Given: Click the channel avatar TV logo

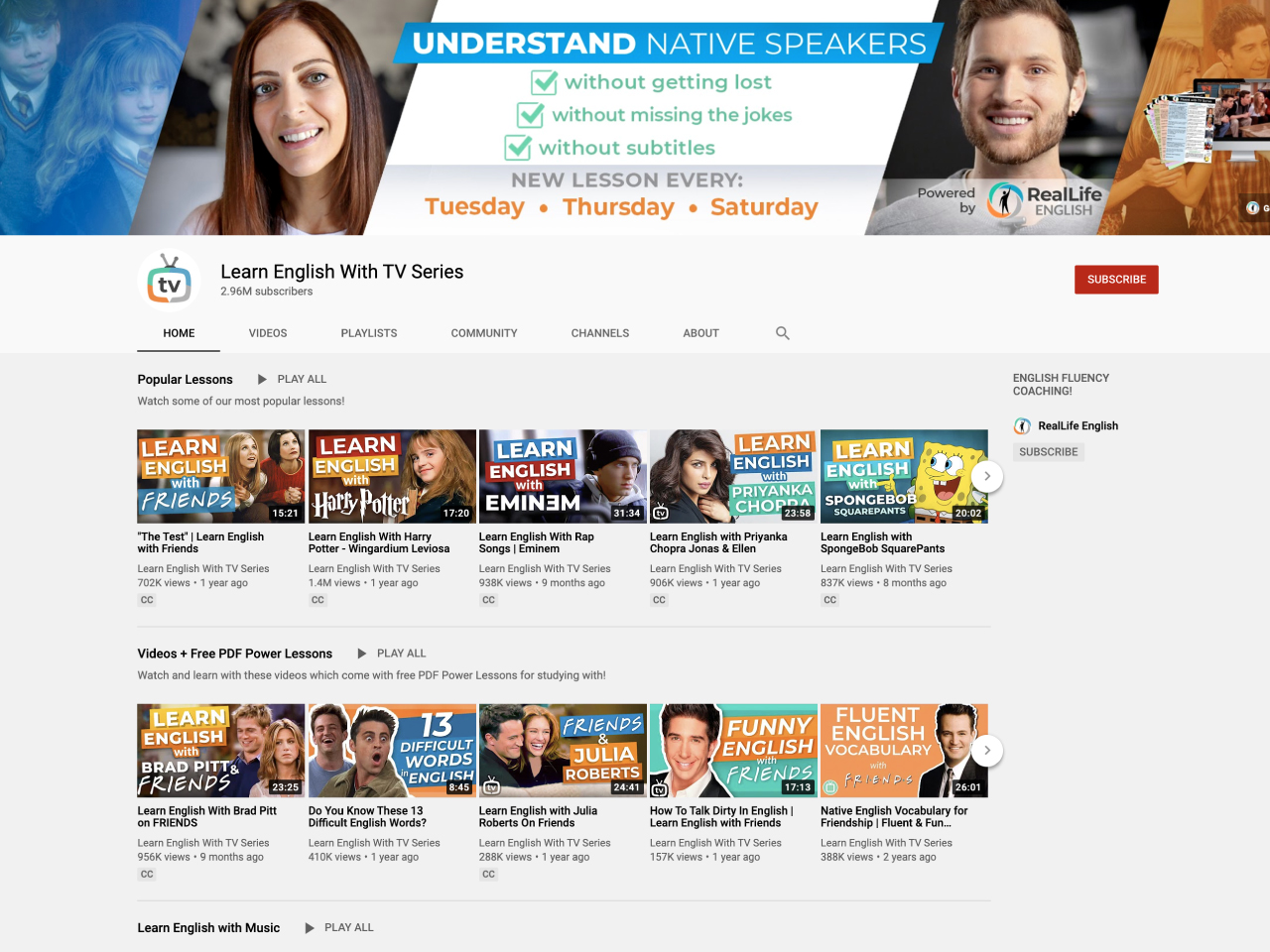Looking at the screenshot, I should 169,280.
